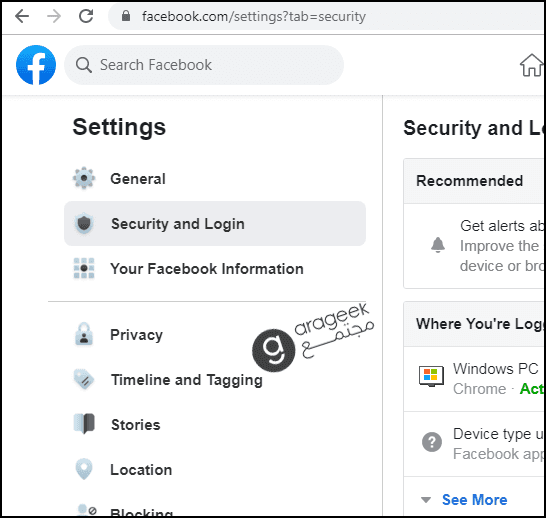Open the Privacy settings section
Viewport: 546px width, 518px height.
coord(215,335)
